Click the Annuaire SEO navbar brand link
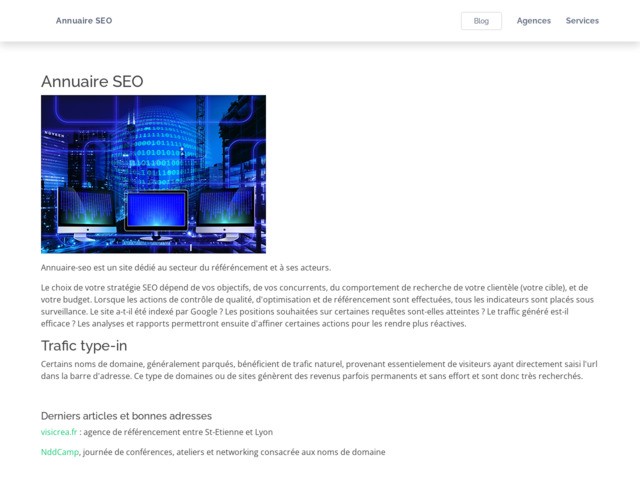The width and height of the screenshot is (640, 480). [x=84, y=21]
